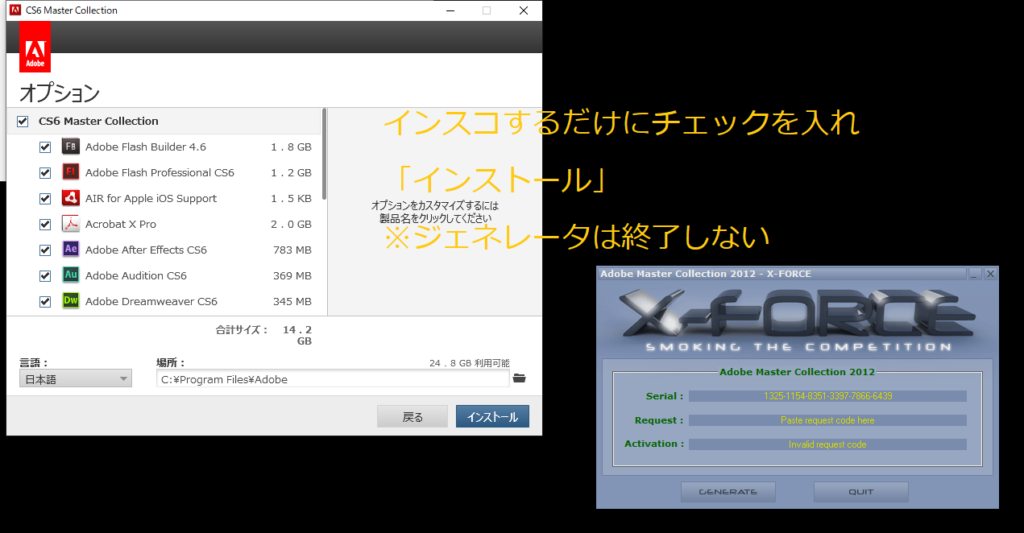Click the installer title bar Adobe icon
Screen dimensions: 1024x533
click(15, 10)
